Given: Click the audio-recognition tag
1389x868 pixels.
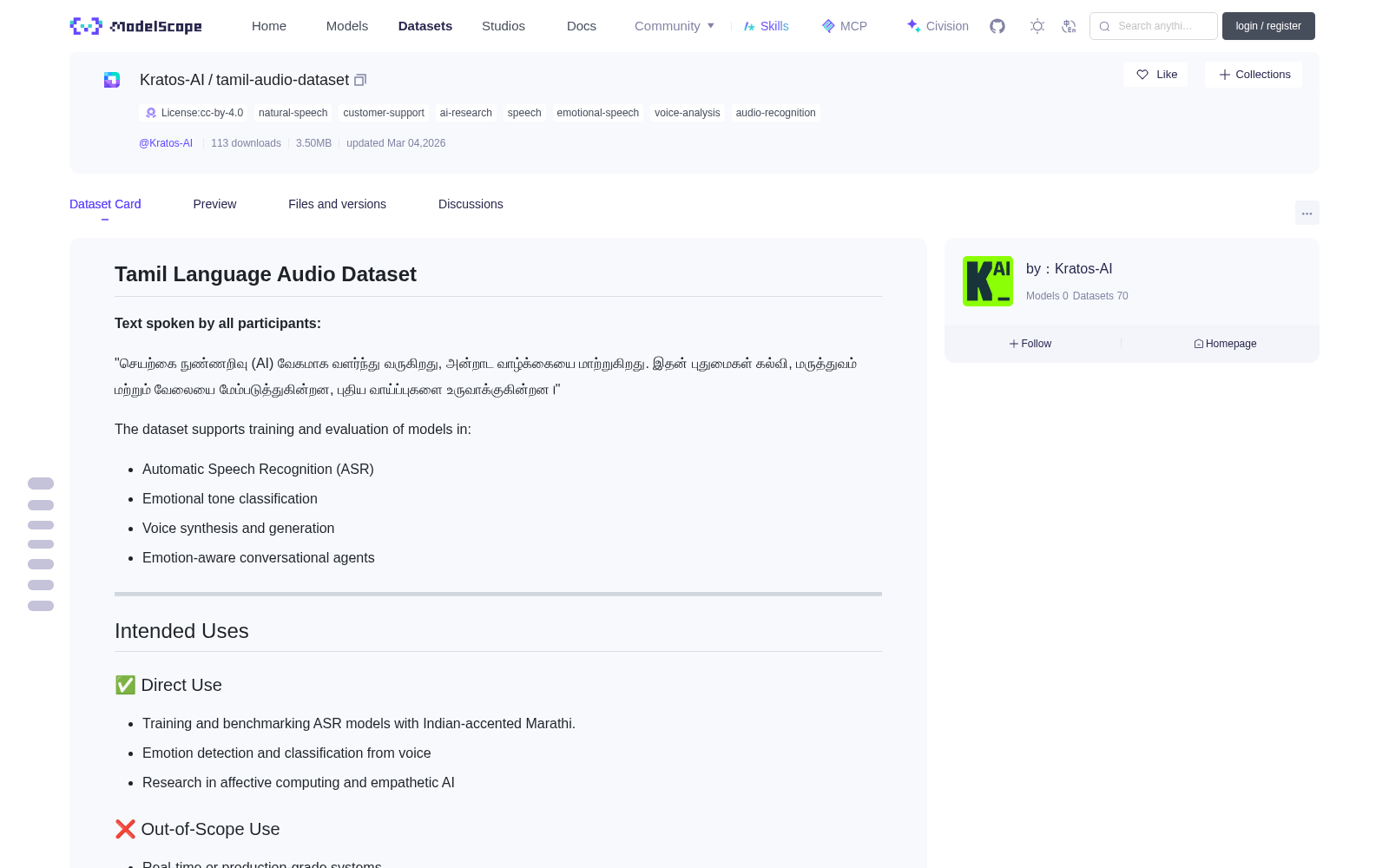Looking at the screenshot, I should [776, 113].
